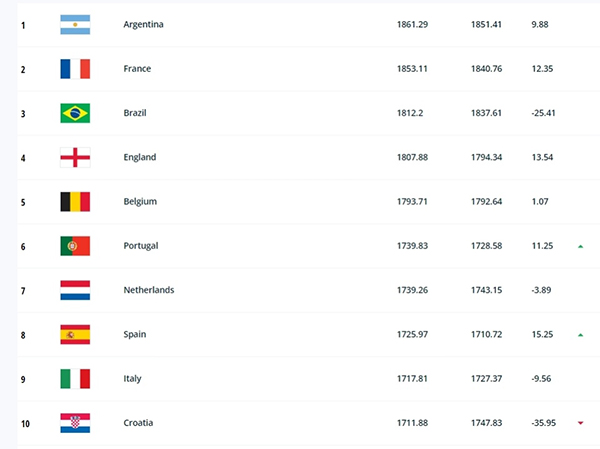Click Portugal's green up arrow indicator

pyautogui.click(x=581, y=246)
